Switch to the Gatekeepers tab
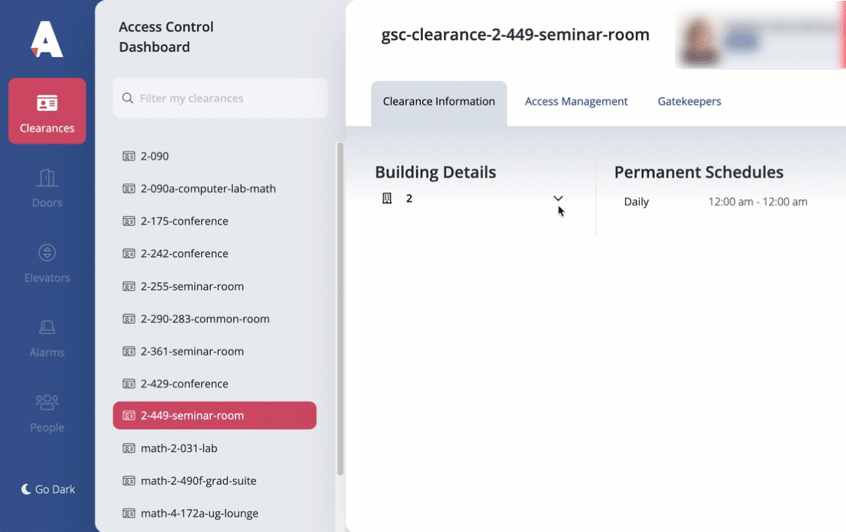846x532 pixels. [x=689, y=101]
